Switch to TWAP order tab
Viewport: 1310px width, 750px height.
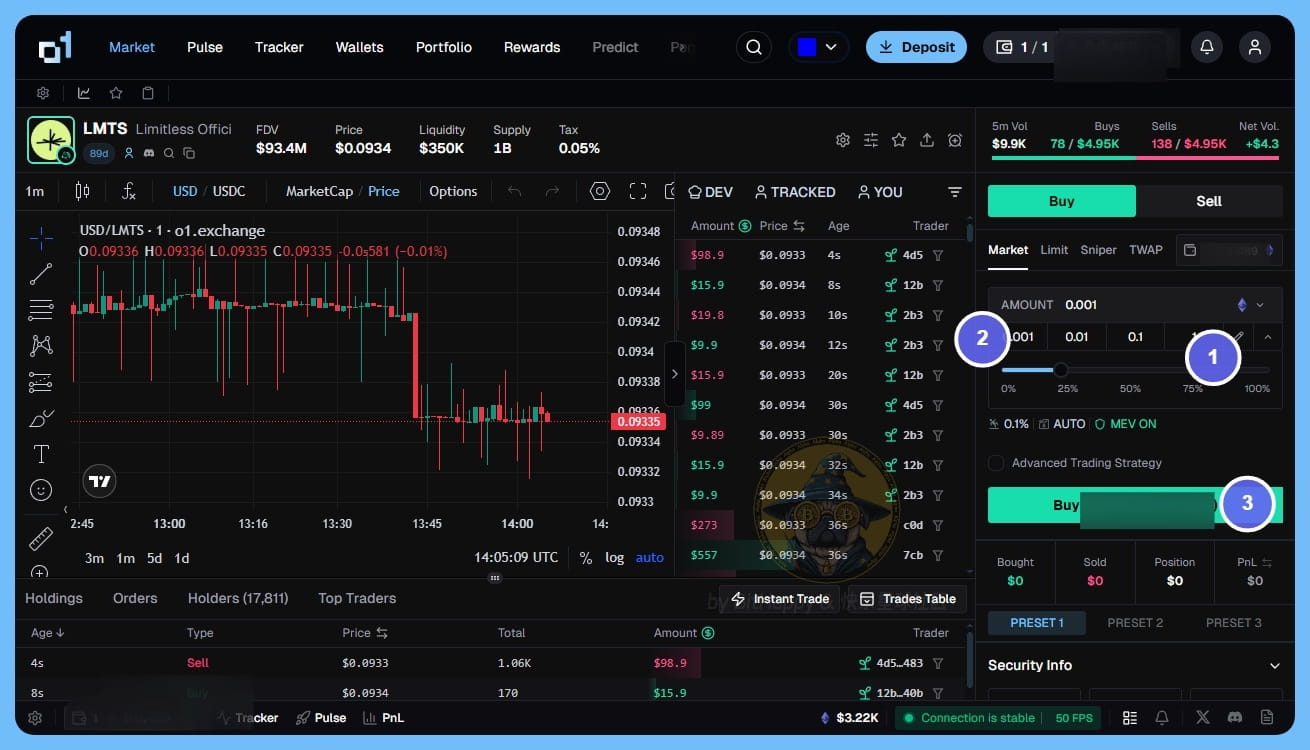1146,250
